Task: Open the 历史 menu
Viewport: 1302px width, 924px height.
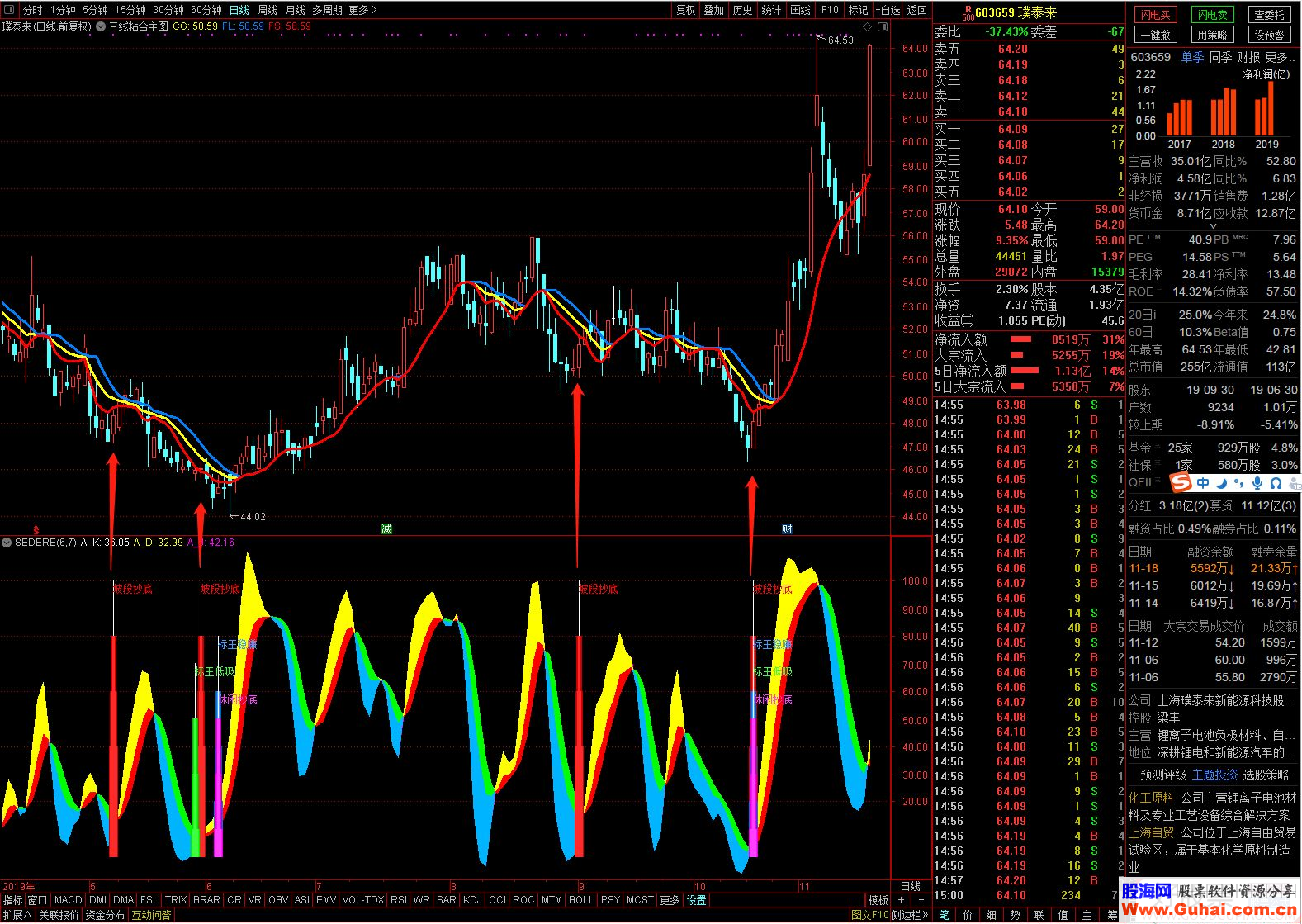Action: pos(743,10)
